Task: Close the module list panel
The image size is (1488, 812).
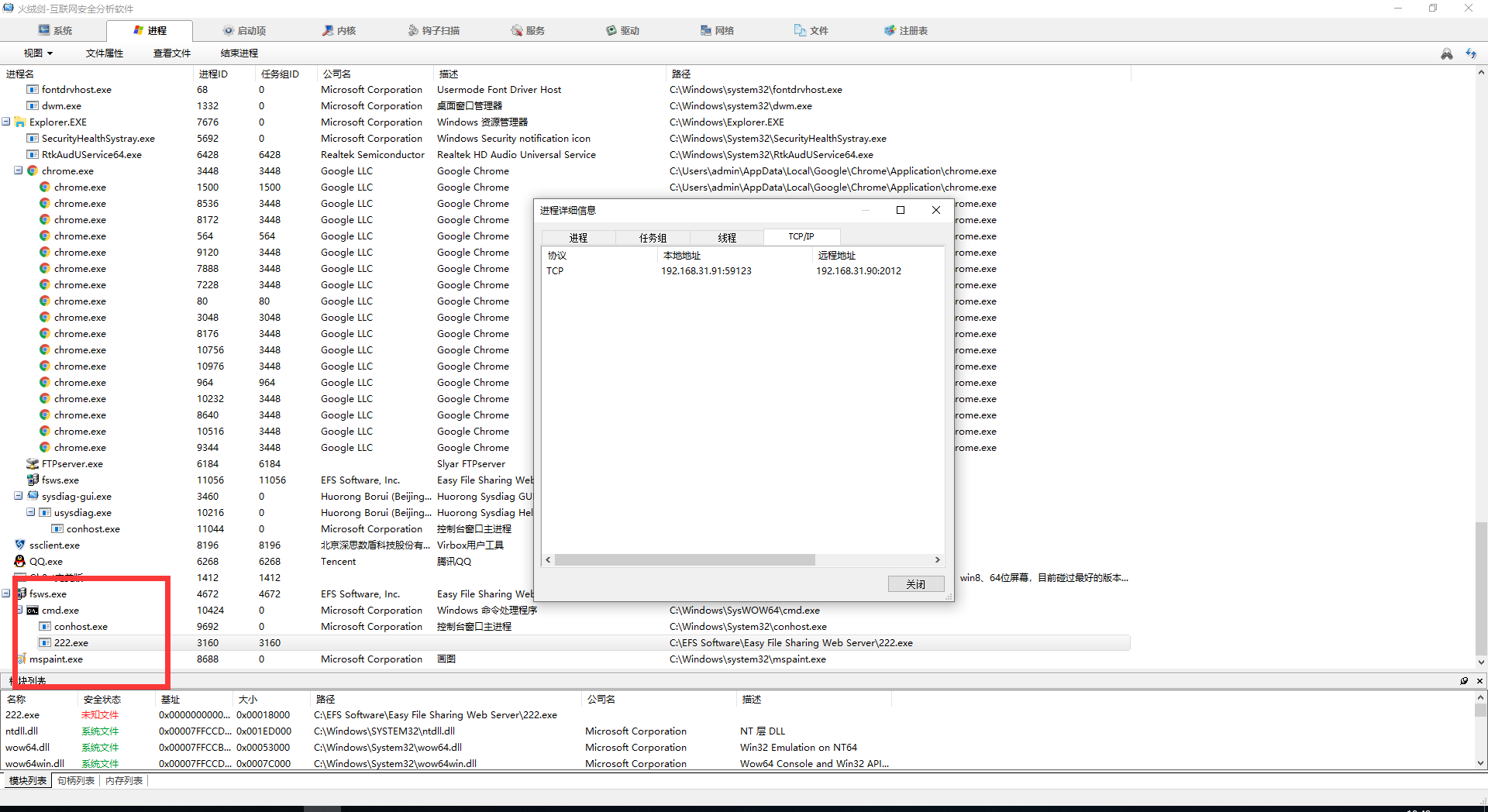Action: [1479, 681]
